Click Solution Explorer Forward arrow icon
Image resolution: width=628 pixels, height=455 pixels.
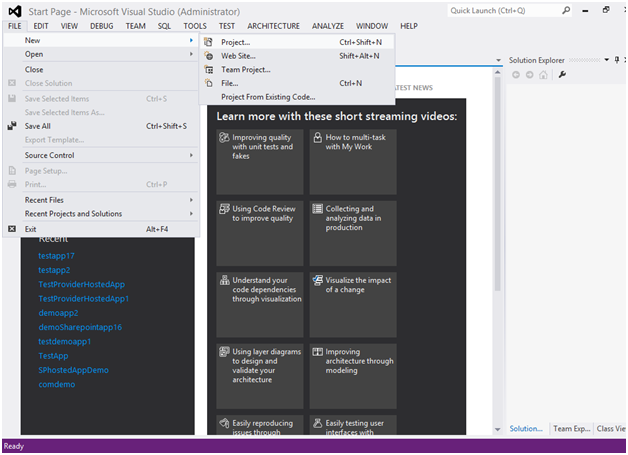point(529,74)
